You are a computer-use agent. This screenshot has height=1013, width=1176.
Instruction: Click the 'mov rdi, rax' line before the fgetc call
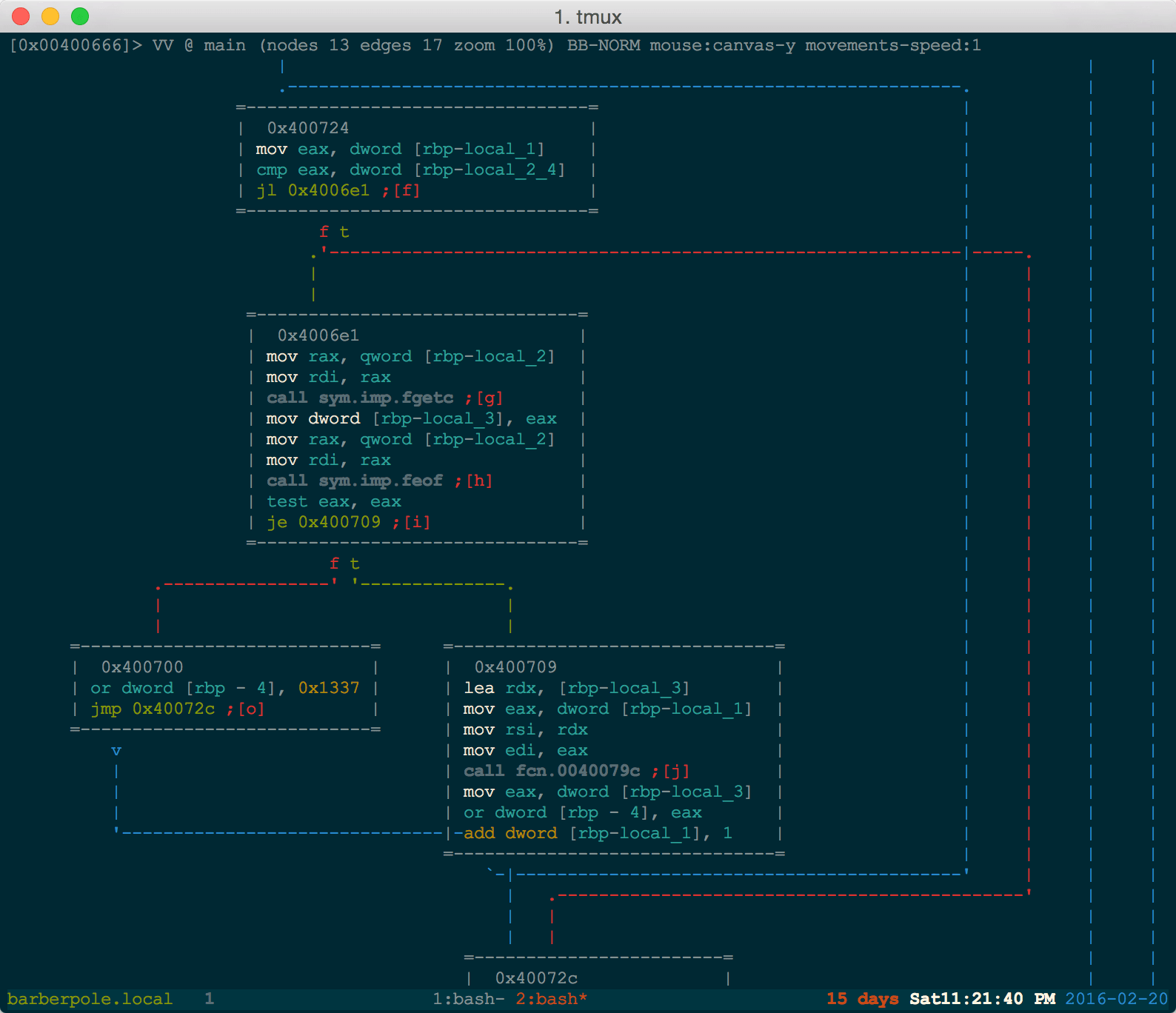pos(328,377)
